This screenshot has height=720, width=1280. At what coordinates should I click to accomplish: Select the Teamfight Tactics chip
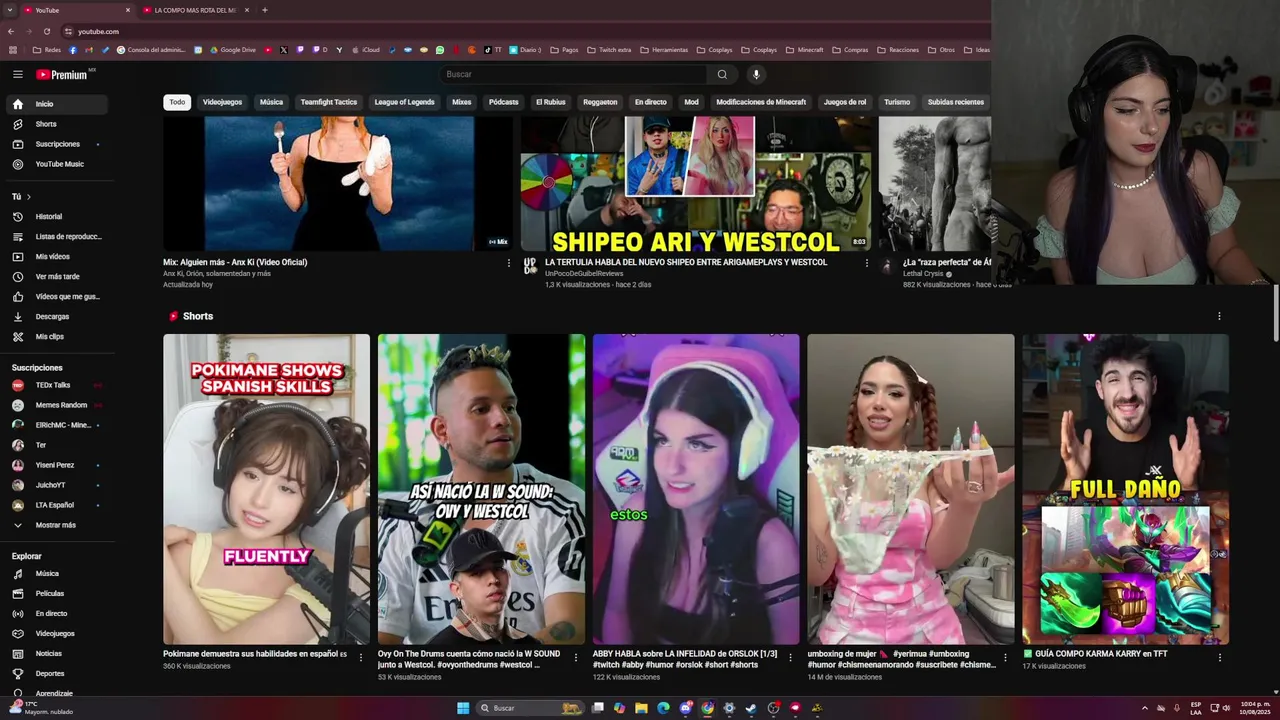pyautogui.click(x=329, y=102)
